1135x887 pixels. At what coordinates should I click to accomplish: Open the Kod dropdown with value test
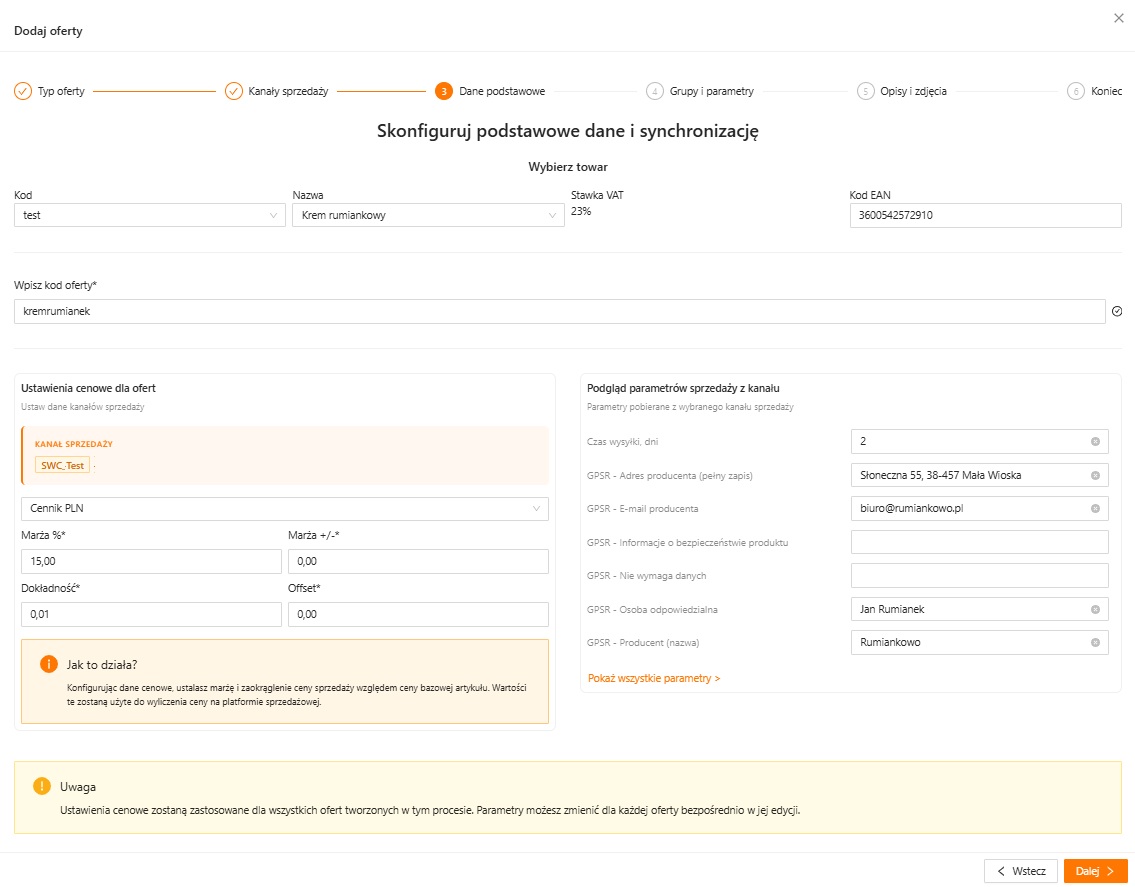(x=150, y=215)
